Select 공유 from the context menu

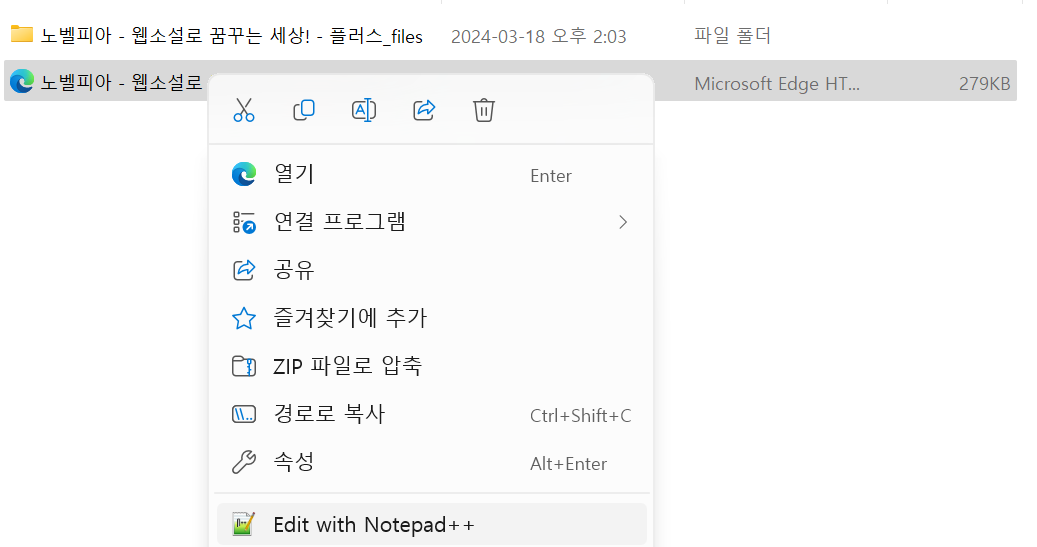point(431,270)
